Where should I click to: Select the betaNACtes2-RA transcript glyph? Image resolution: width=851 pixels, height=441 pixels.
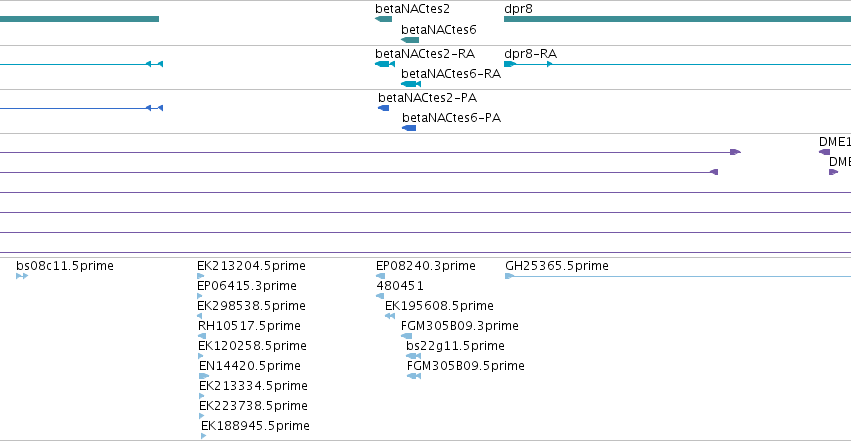tap(385, 64)
